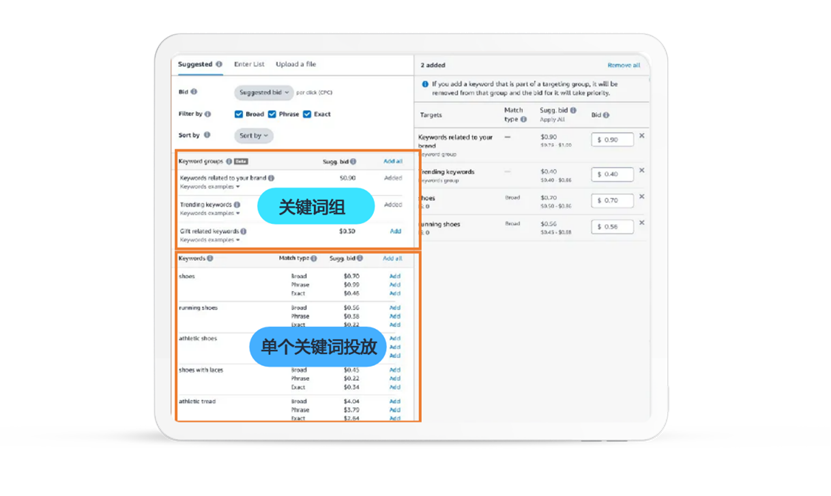831x496 pixels.
Task: Remove Trending keywords from added targets
Action: coord(642,171)
